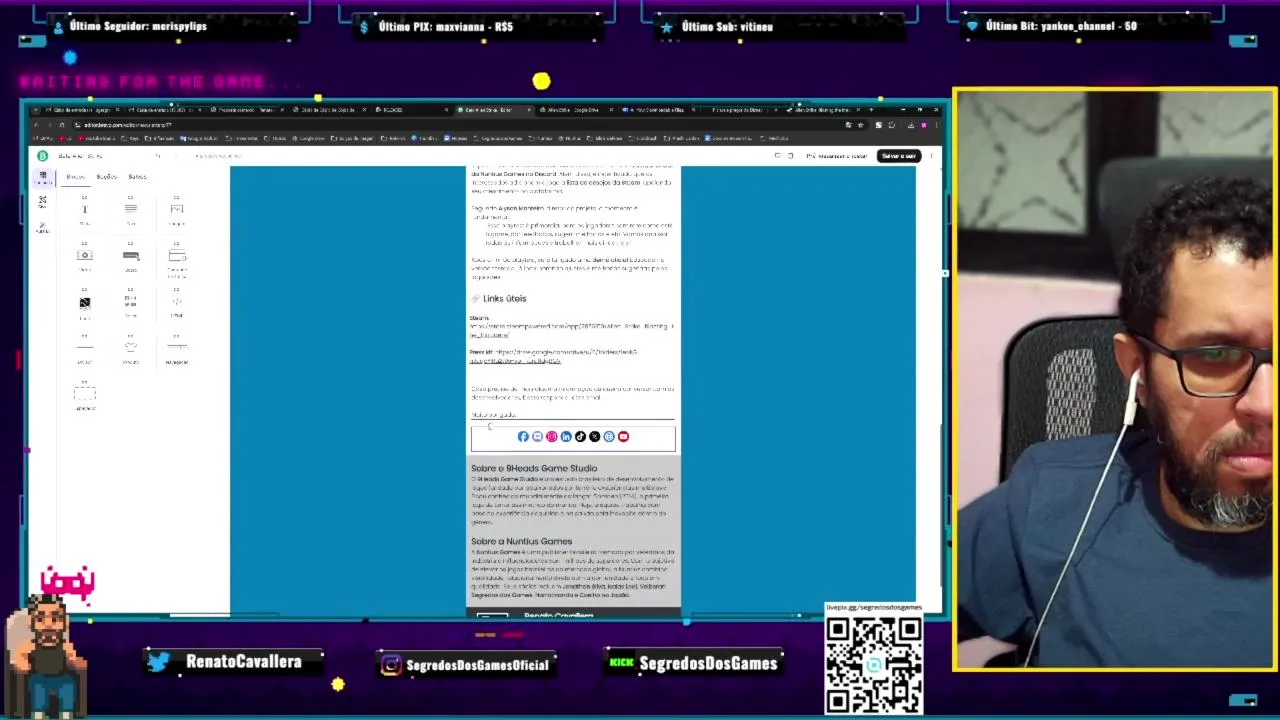Click the Facebook icon in the email footer

coord(523,437)
